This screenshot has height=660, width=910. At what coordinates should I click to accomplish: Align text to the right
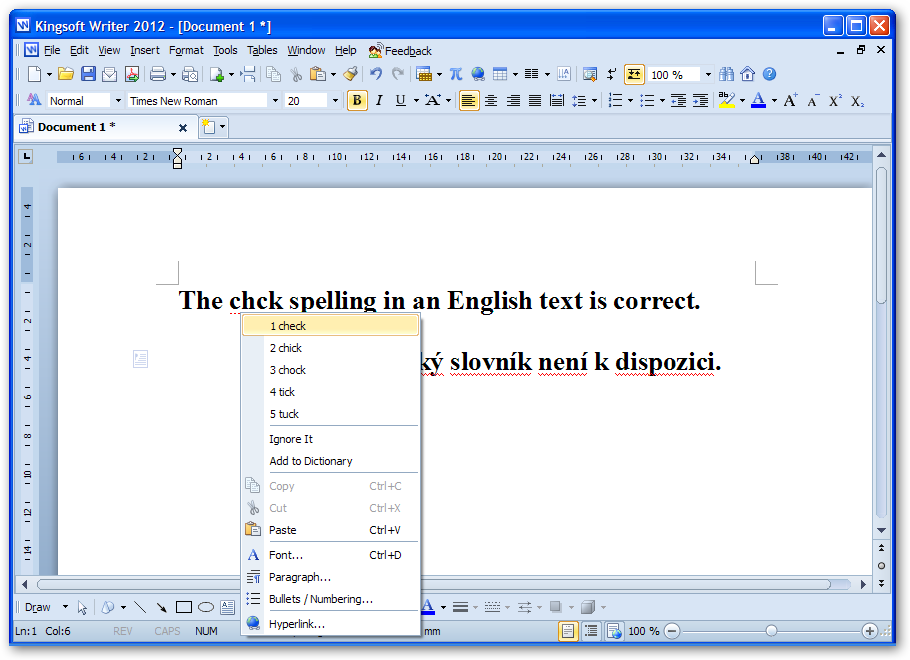click(x=513, y=101)
